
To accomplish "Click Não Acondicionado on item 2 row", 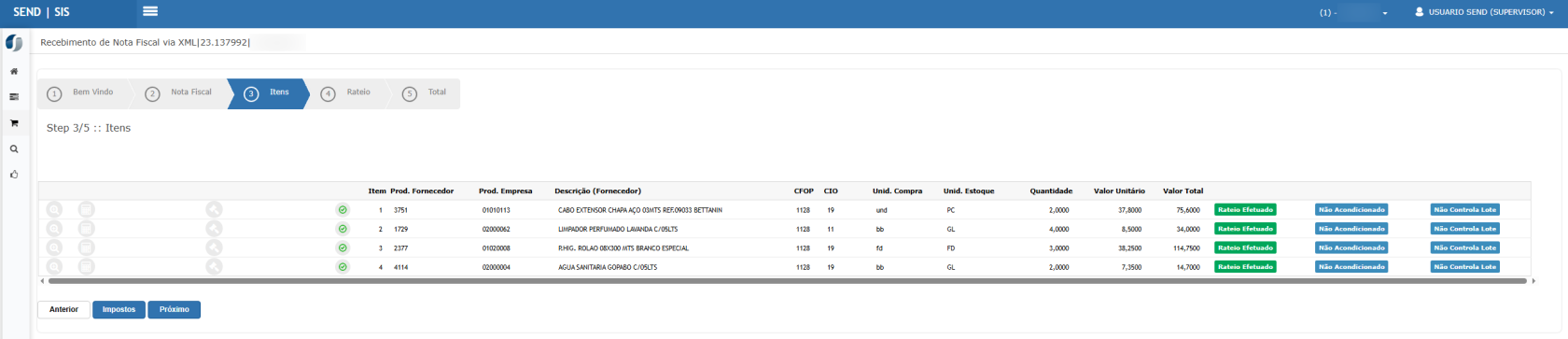I will [x=1351, y=229].
